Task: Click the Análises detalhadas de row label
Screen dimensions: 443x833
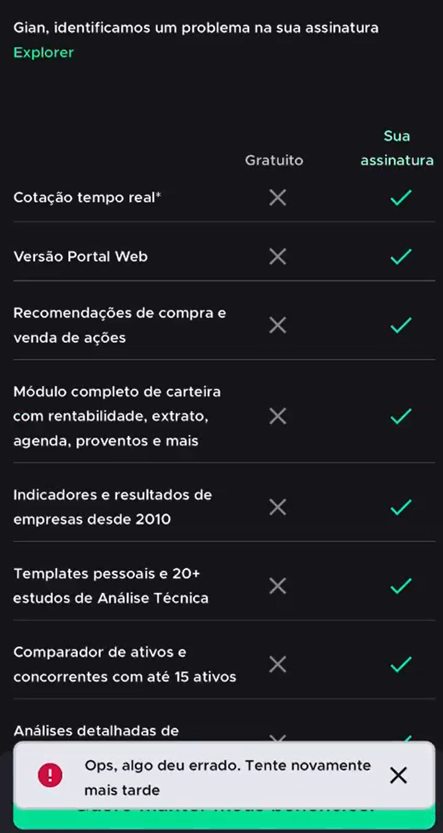Action: click(96, 731)
